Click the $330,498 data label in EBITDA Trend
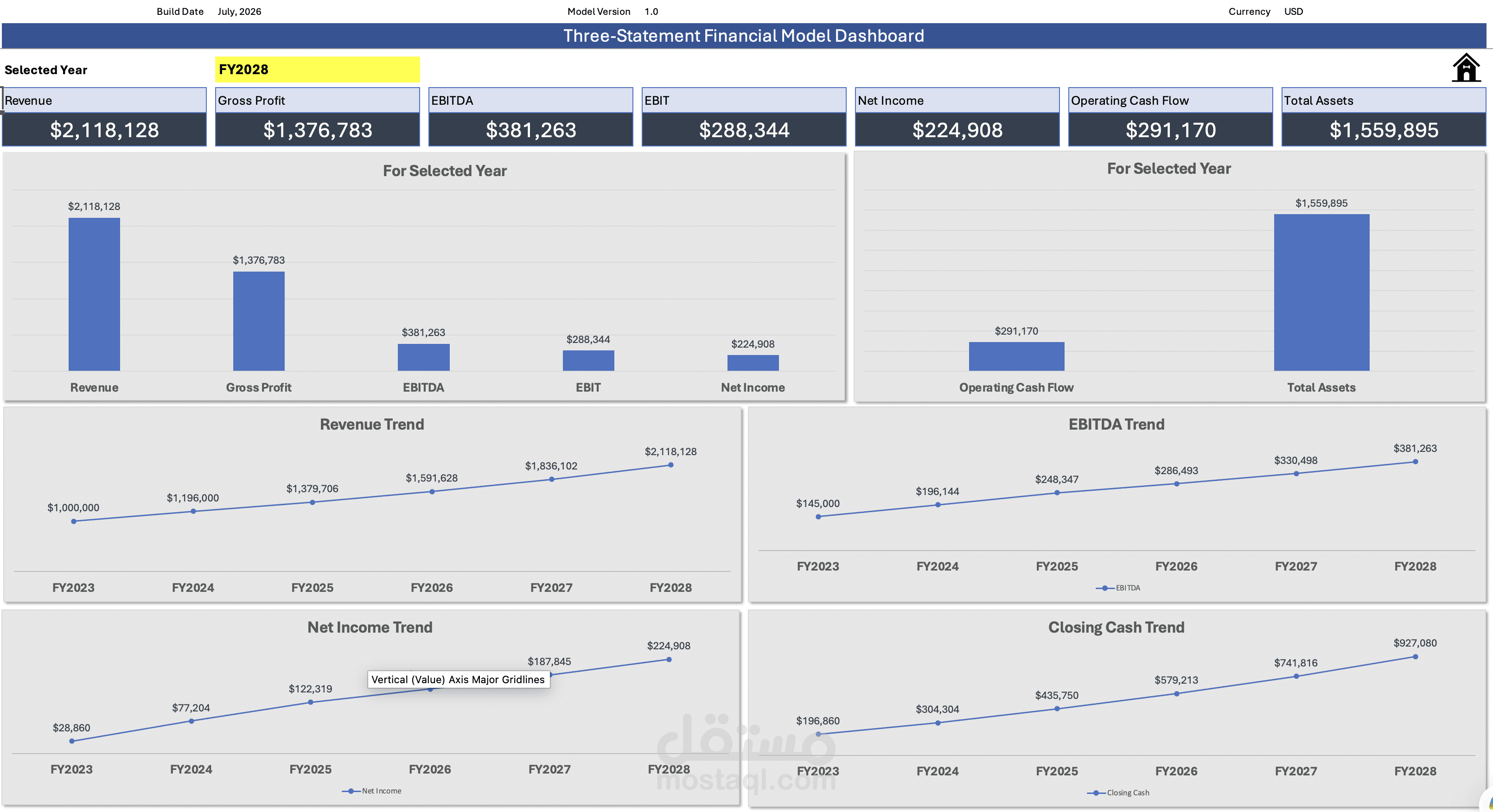The width and height of the screenshot is (1493, 812). coord(1295,460)
